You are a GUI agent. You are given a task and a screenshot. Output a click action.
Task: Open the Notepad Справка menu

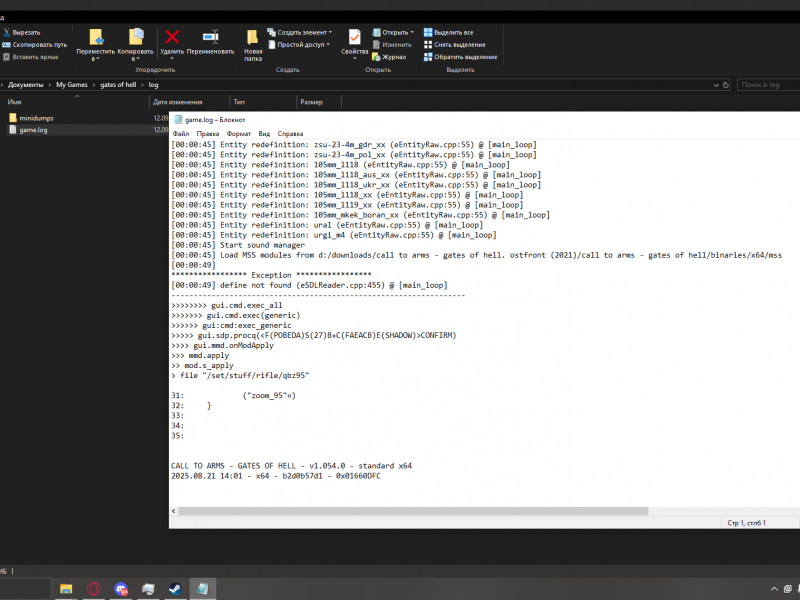290,134
